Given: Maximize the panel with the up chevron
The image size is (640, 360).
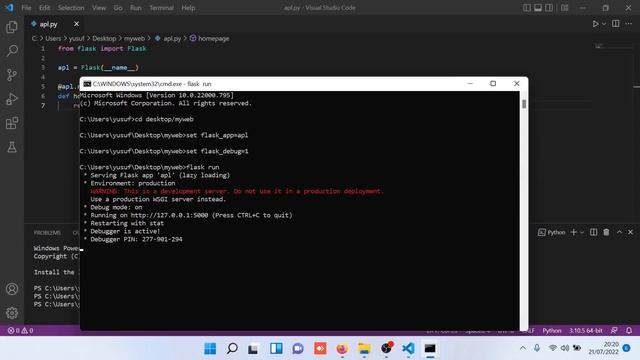Looking at the screenshot, I should [619, 232].
